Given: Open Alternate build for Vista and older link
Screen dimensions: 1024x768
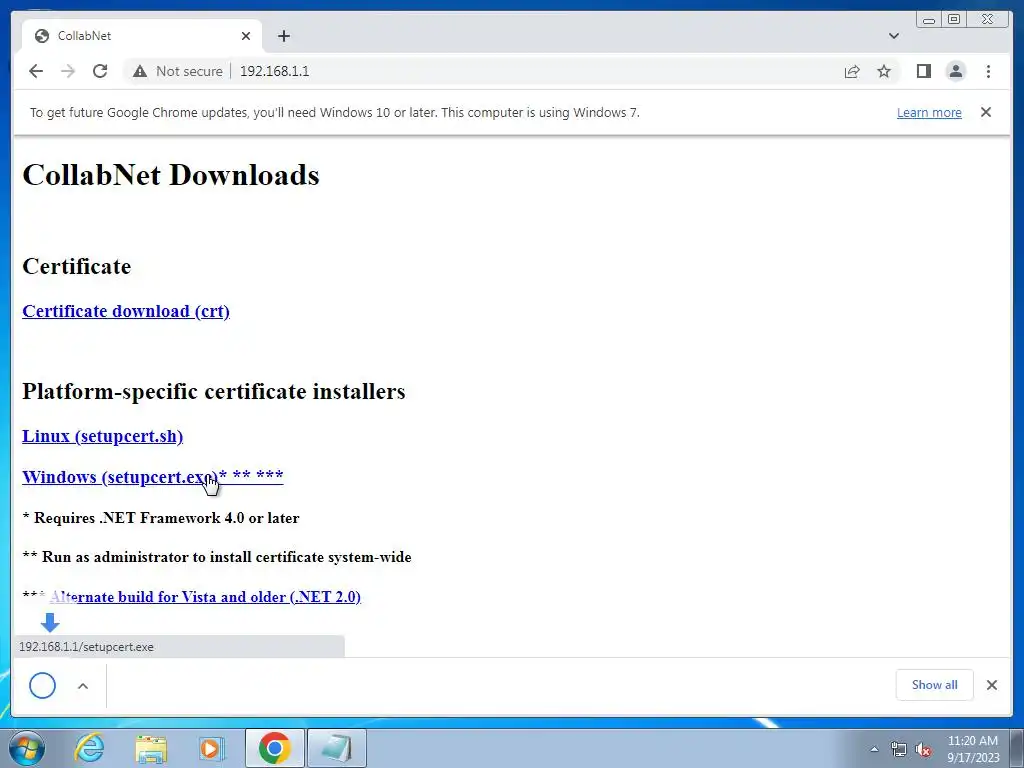Looking at the screenshot, I should click(205, 596).
